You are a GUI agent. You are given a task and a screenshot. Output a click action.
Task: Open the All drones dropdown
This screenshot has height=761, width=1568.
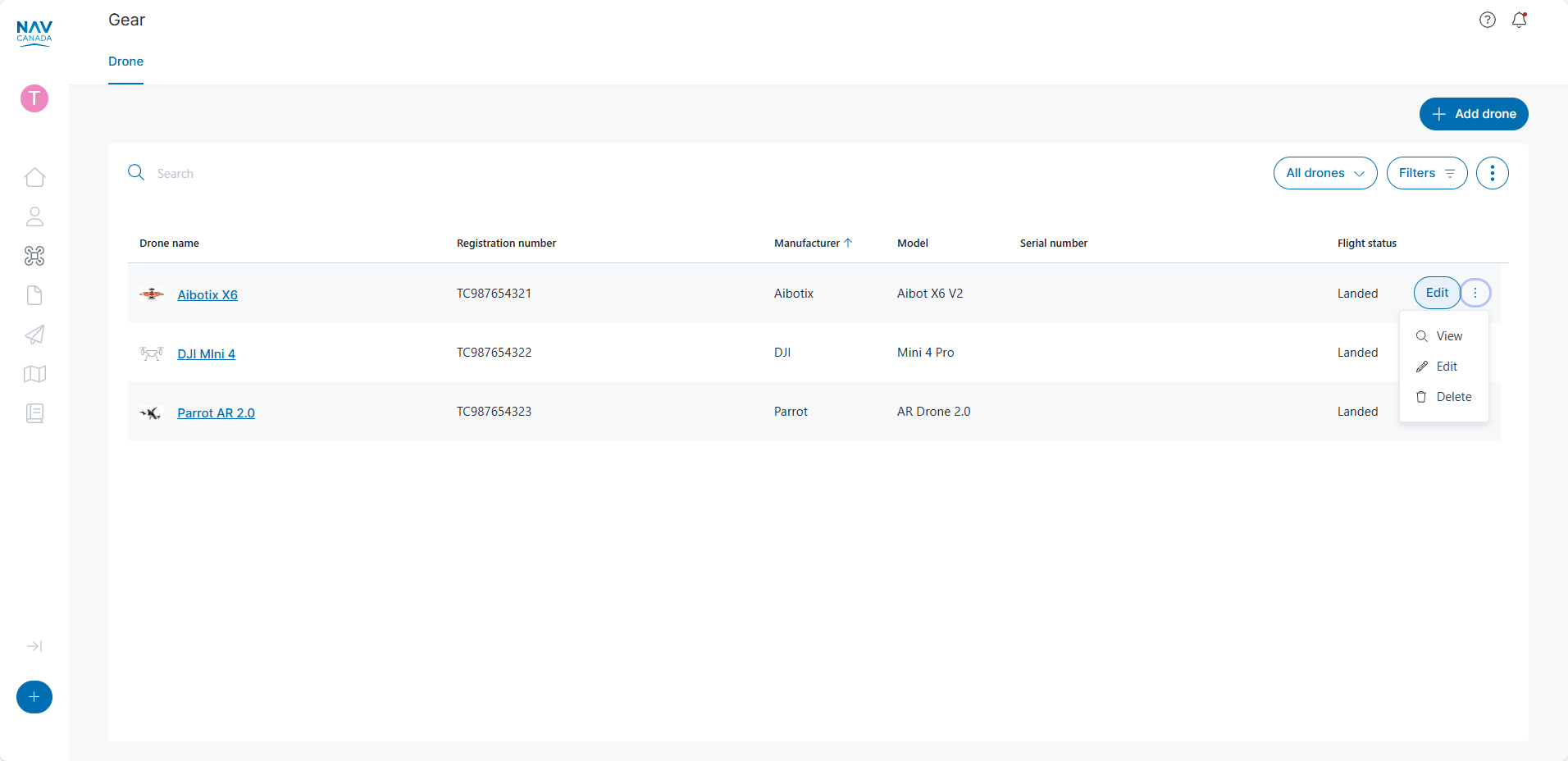1325,173
